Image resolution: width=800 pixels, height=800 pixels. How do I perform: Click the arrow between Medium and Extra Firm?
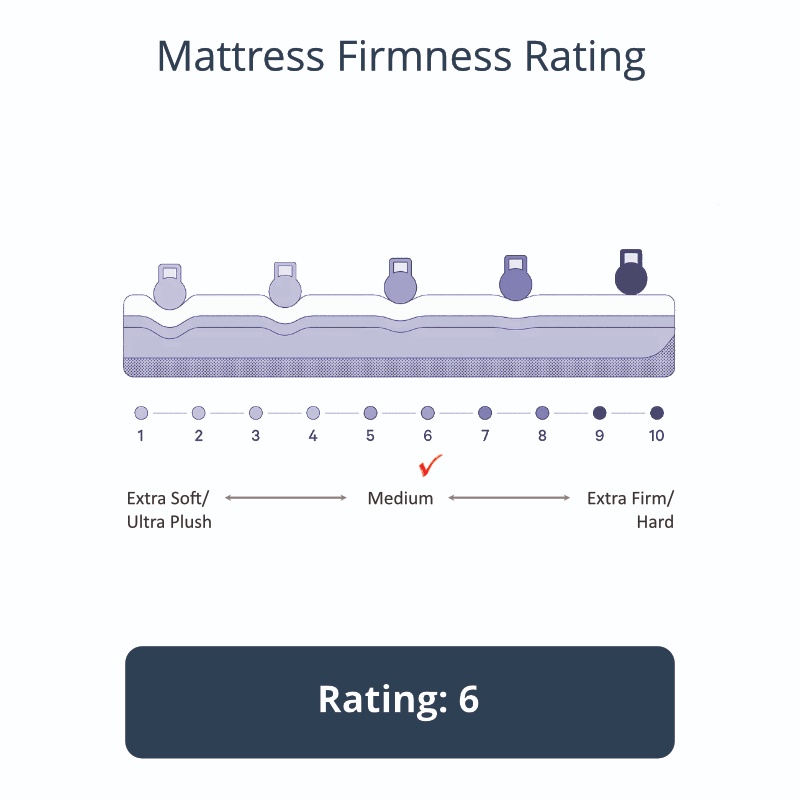(x=509, y=497)
